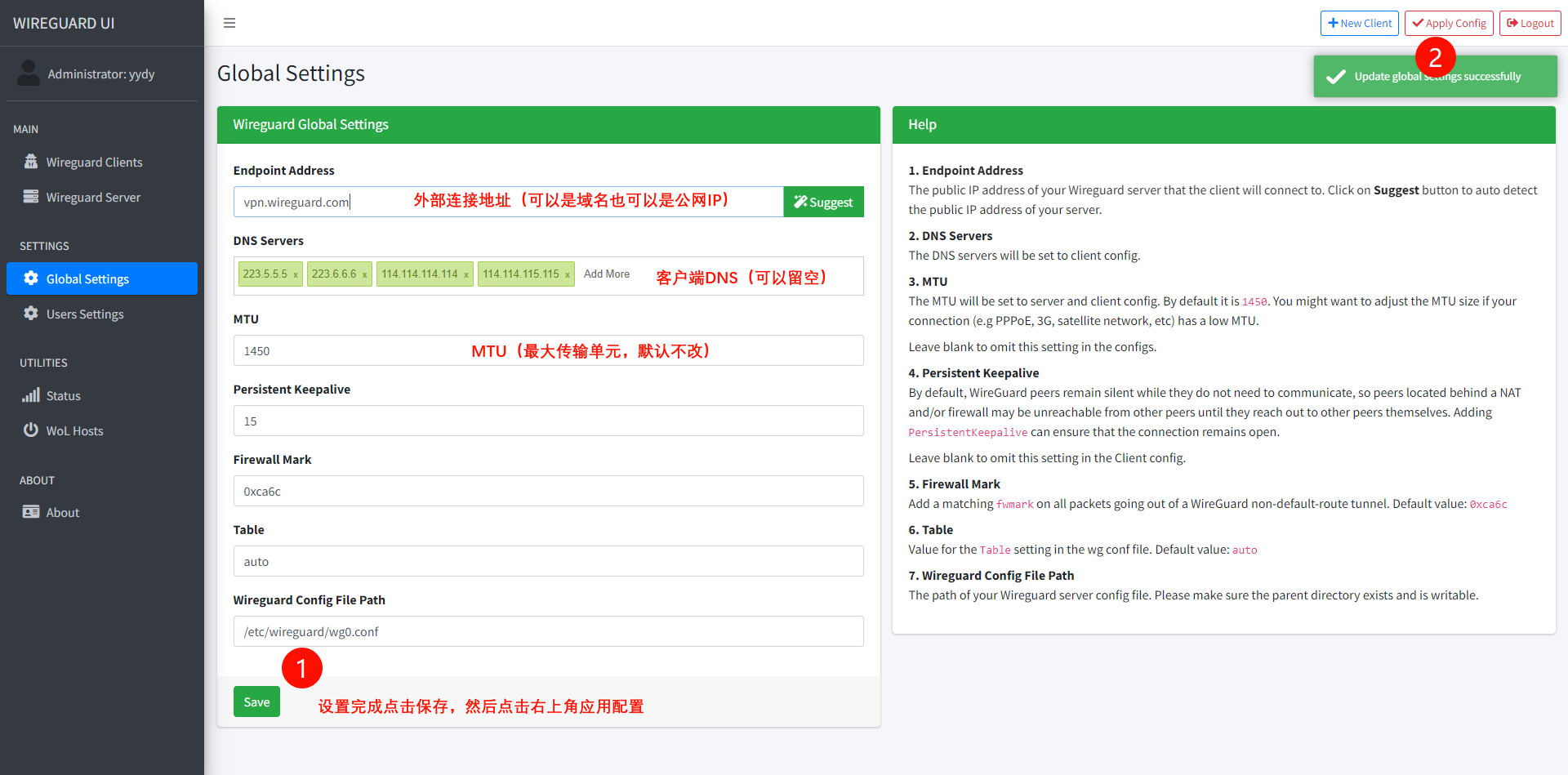Click the Logout button
The image size is (1568, 775).
coord(1530,23)
